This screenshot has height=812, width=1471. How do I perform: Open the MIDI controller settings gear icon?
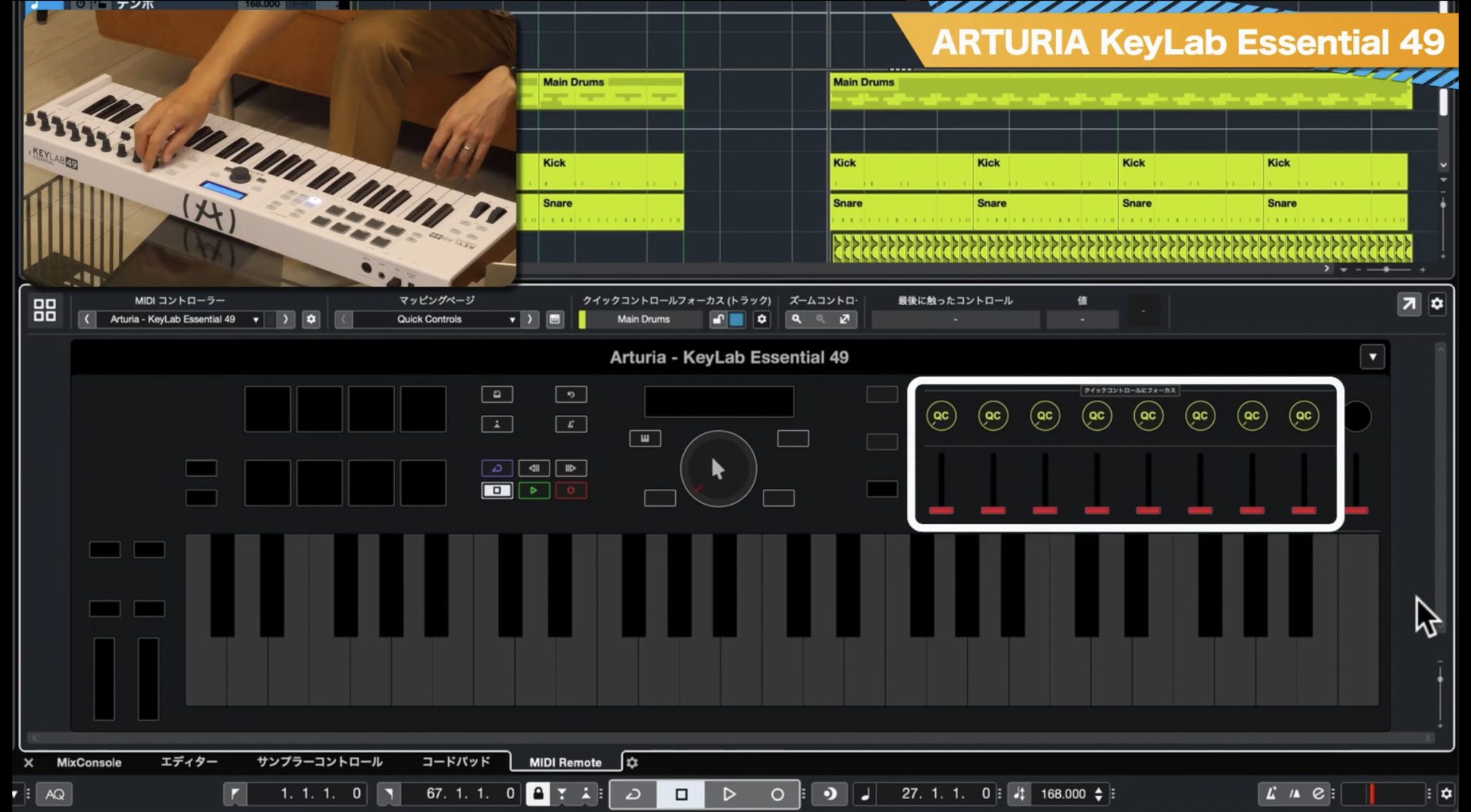point(311,319)
